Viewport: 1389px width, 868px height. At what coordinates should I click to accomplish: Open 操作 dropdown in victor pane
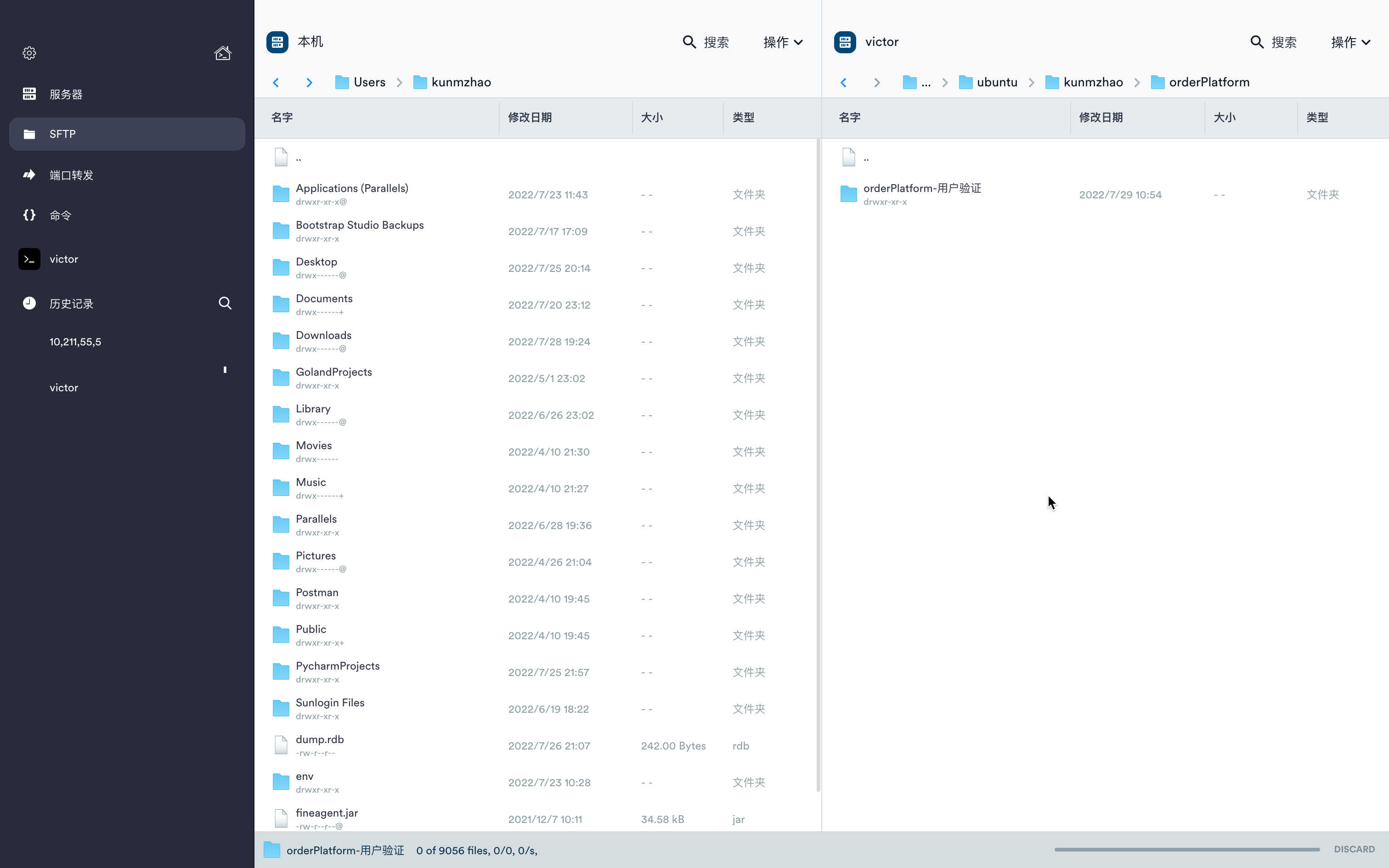click(1350, 42)
